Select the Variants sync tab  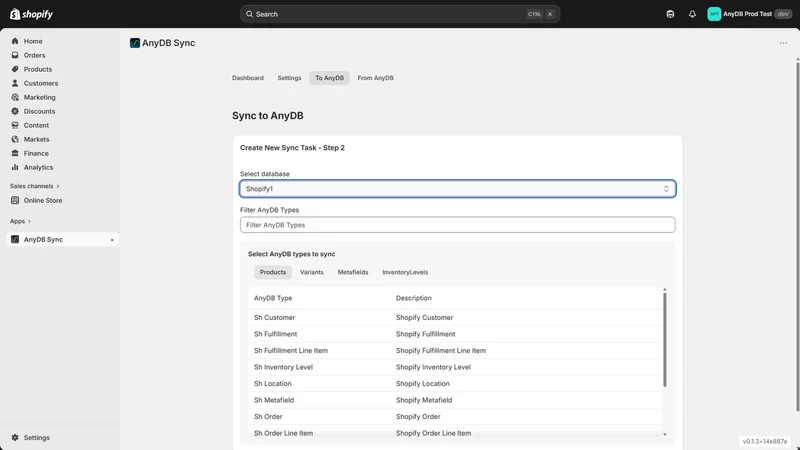coord(312,272)
